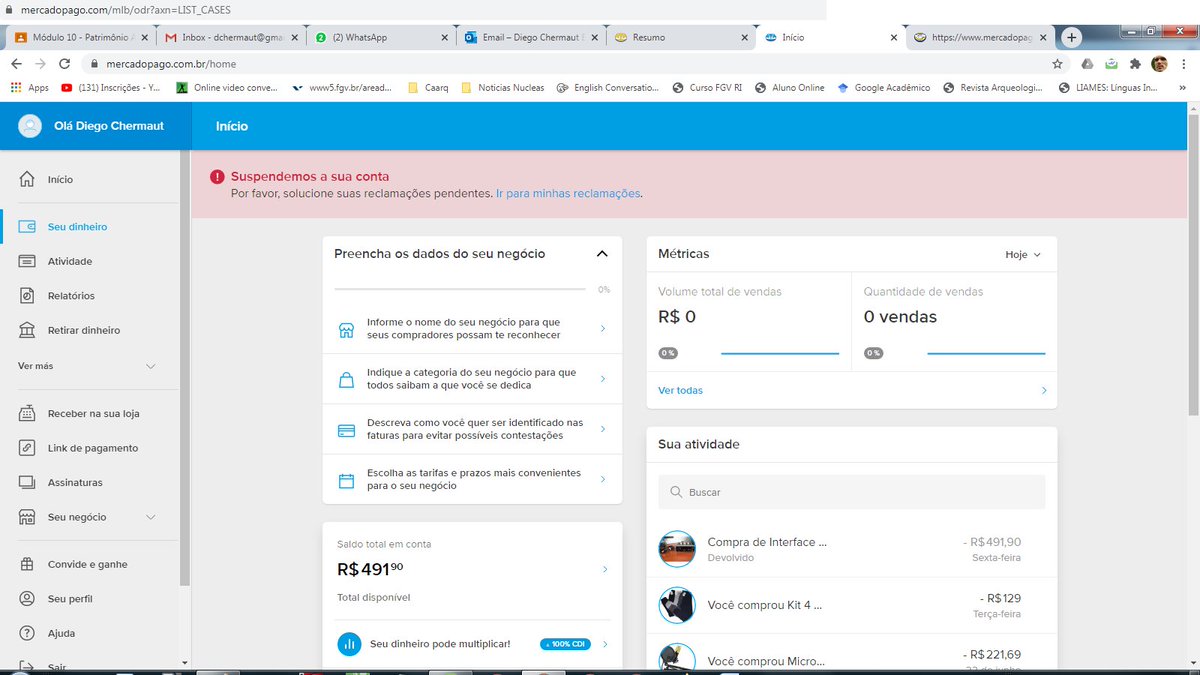
Task: Open the Apps bookmarks shortcut
Action: tap(29, 87)
